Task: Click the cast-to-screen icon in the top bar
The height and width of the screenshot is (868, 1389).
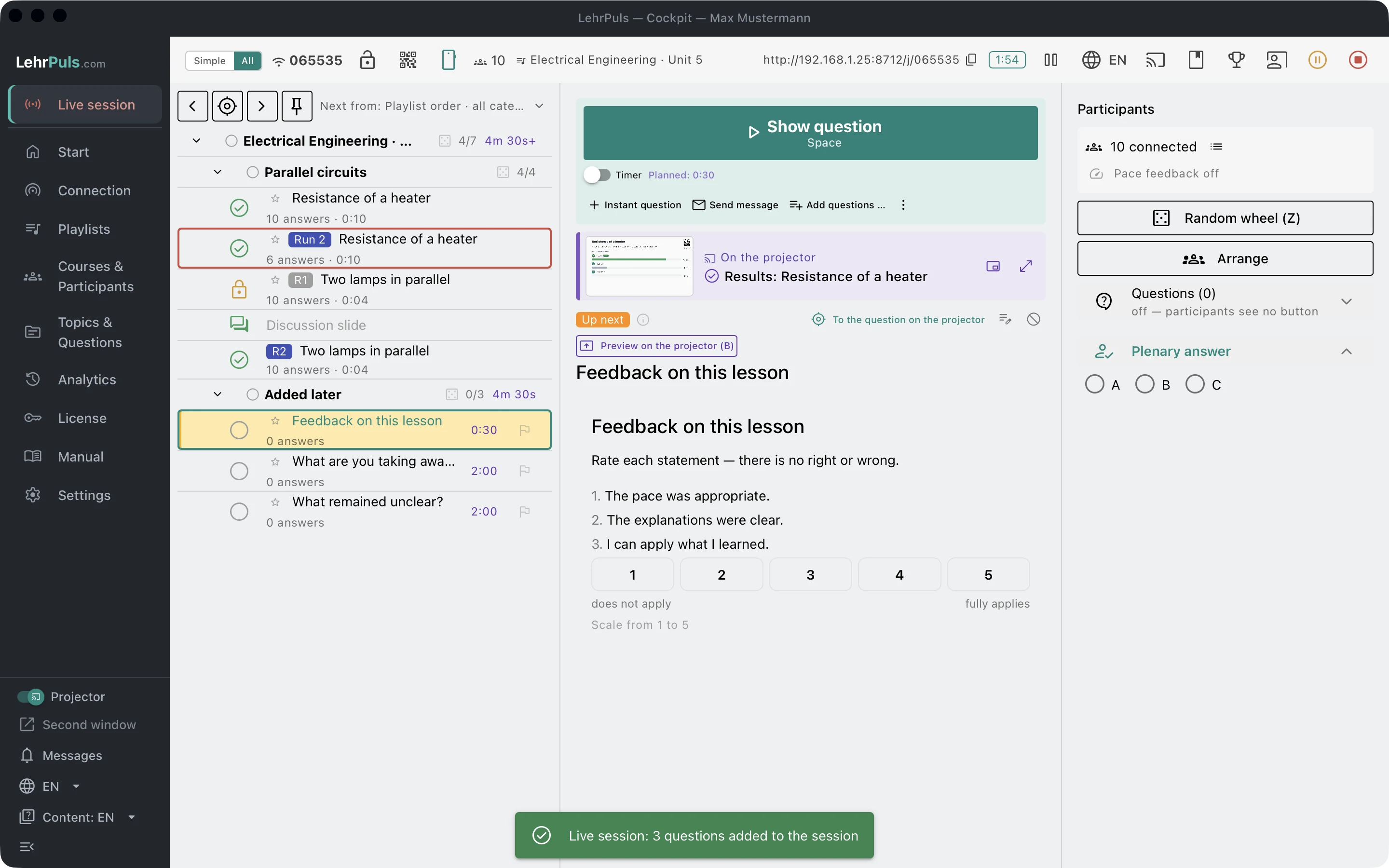Action: click(1155, 60)
